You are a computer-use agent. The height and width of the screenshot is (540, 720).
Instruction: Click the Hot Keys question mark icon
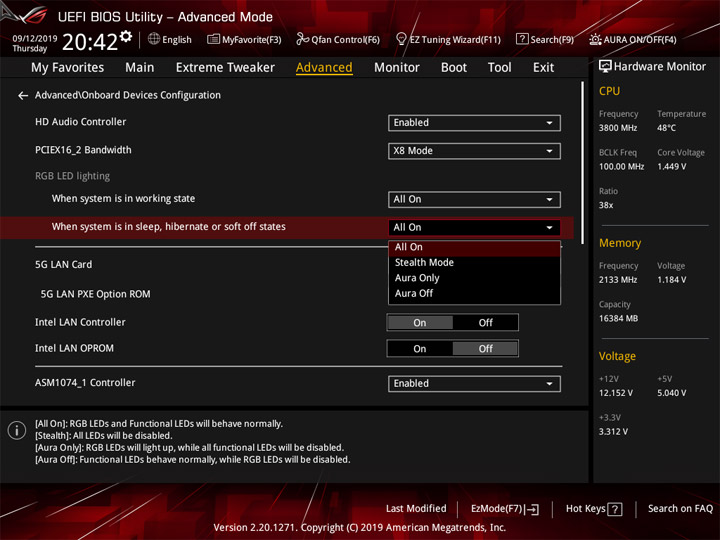click(615, 509)
